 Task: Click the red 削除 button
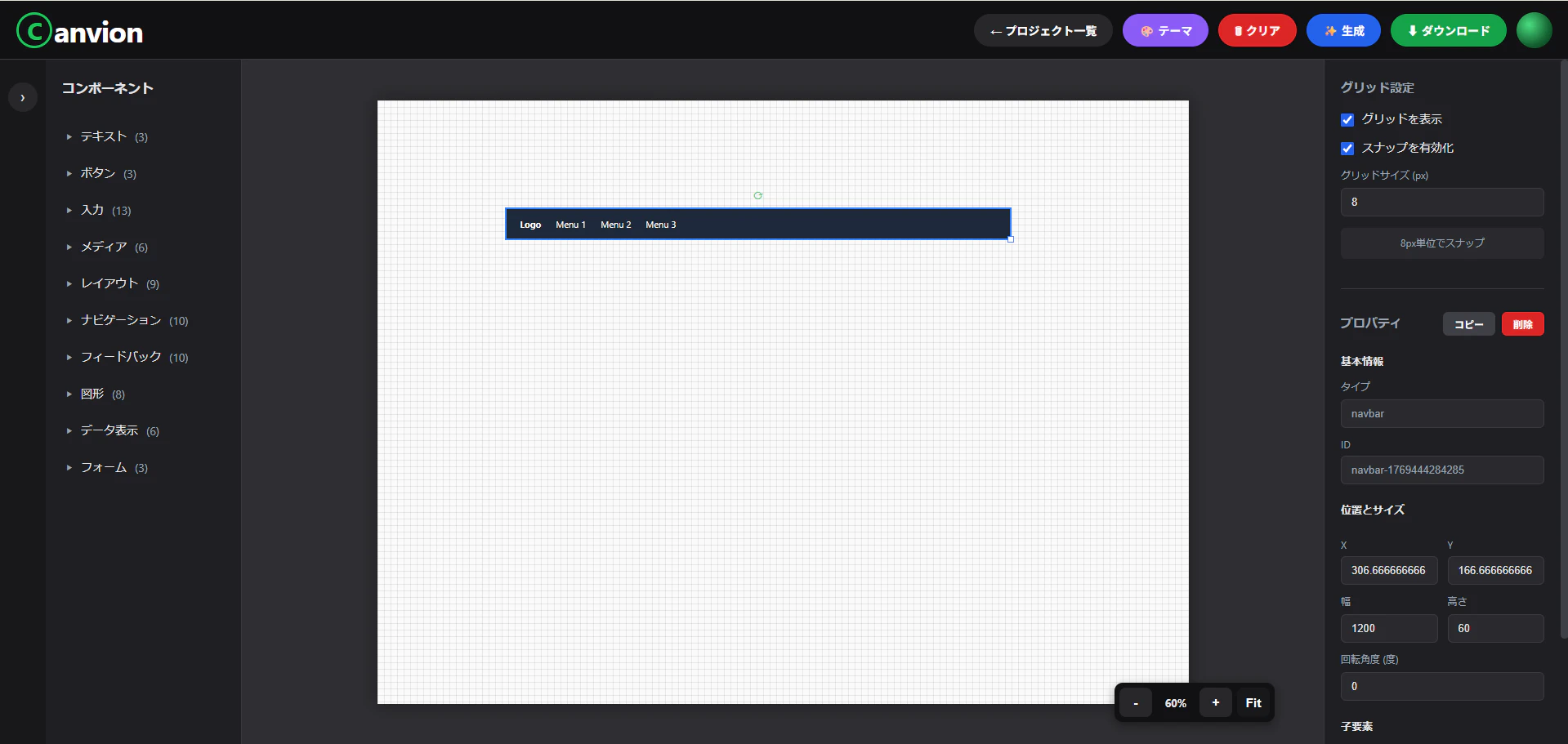click(1522, 324)
